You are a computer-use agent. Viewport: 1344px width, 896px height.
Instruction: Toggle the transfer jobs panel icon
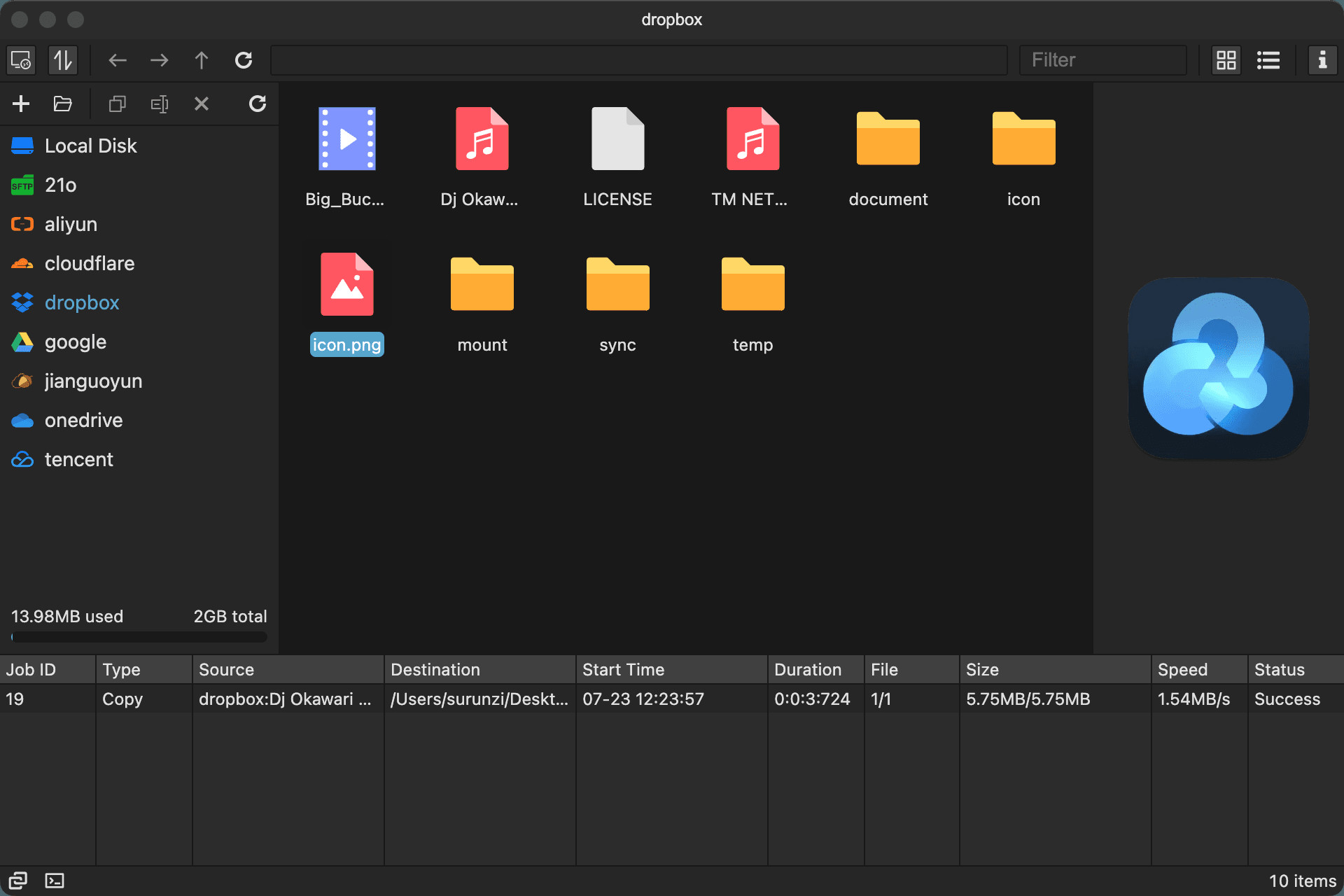coord(63,60)
